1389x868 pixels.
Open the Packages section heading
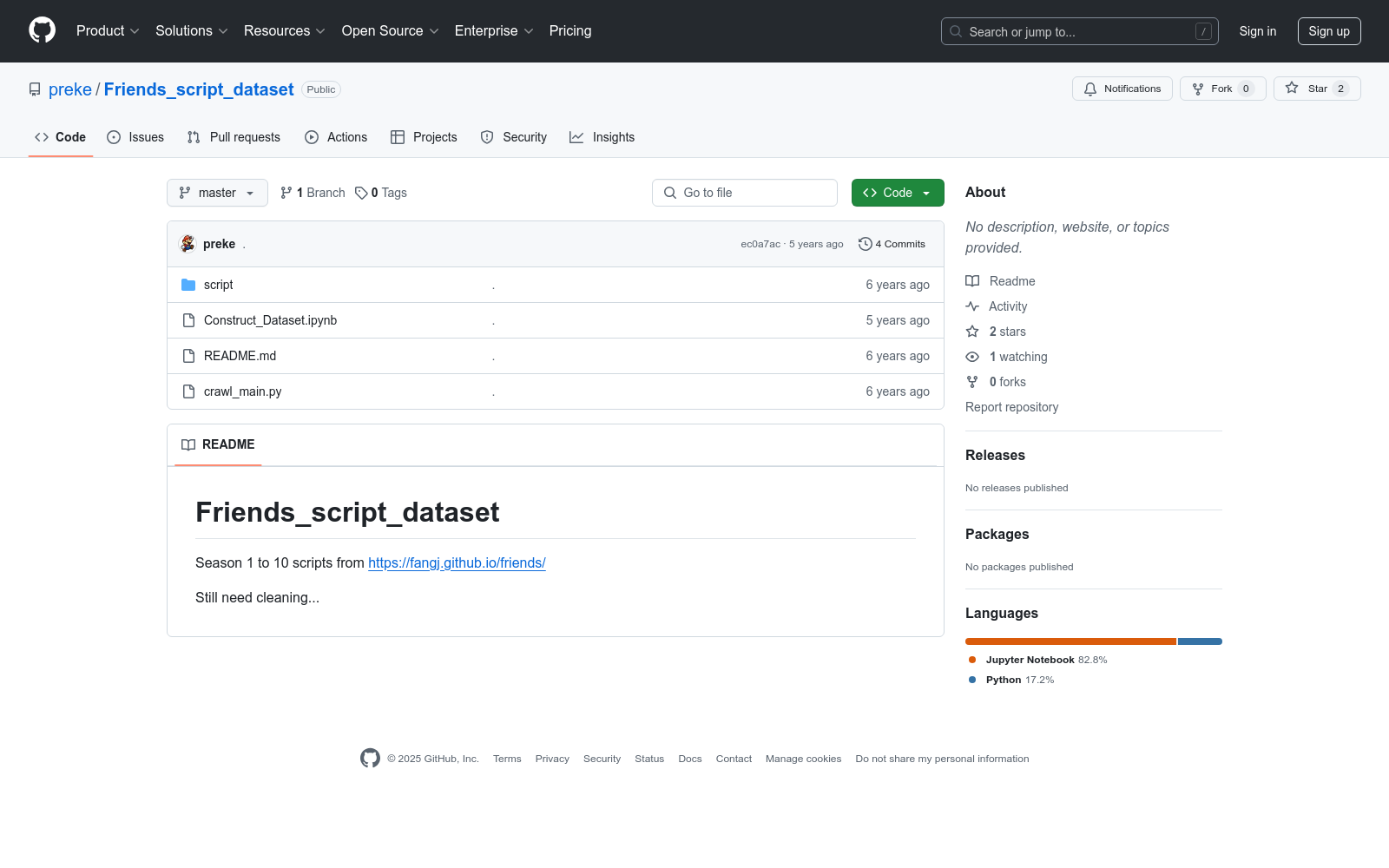[x=997, y=534]
